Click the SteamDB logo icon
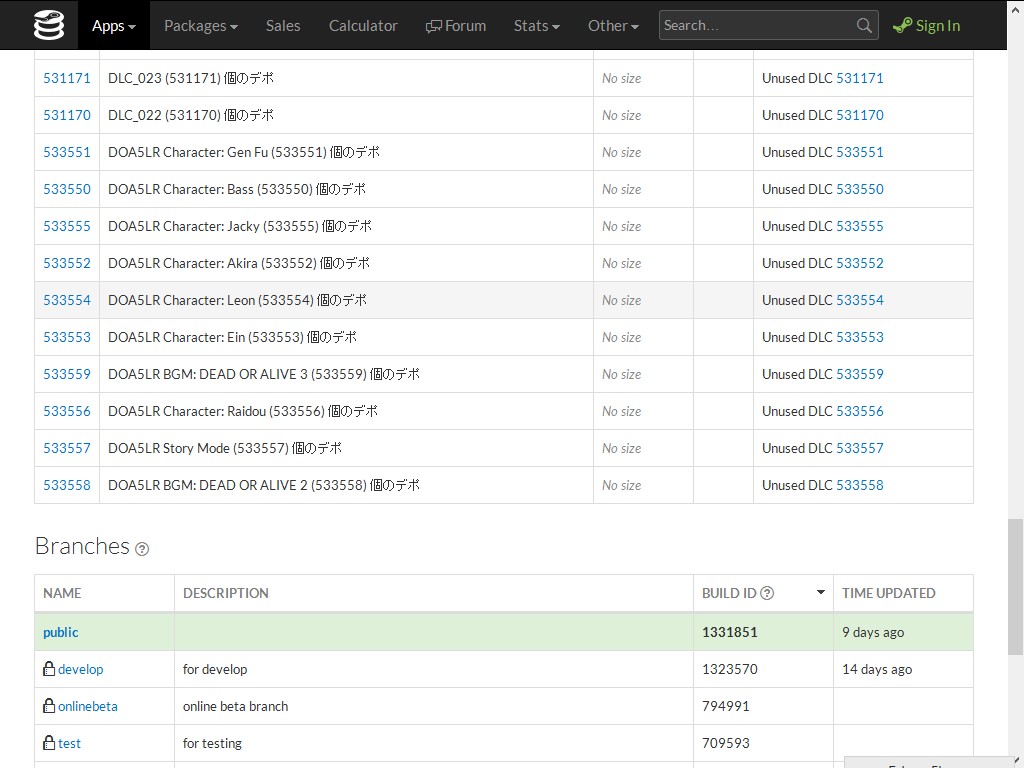 pos(47,25)
